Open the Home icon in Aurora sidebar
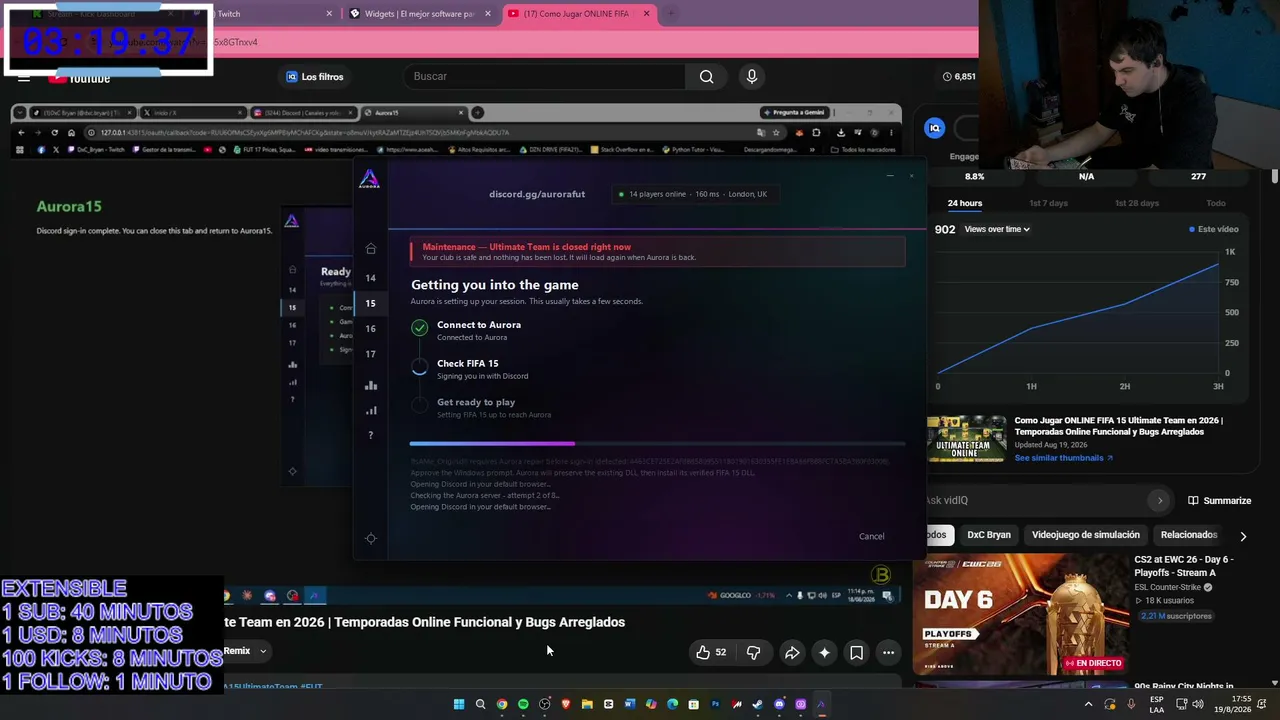The image size is (1280, 720). 371,249
